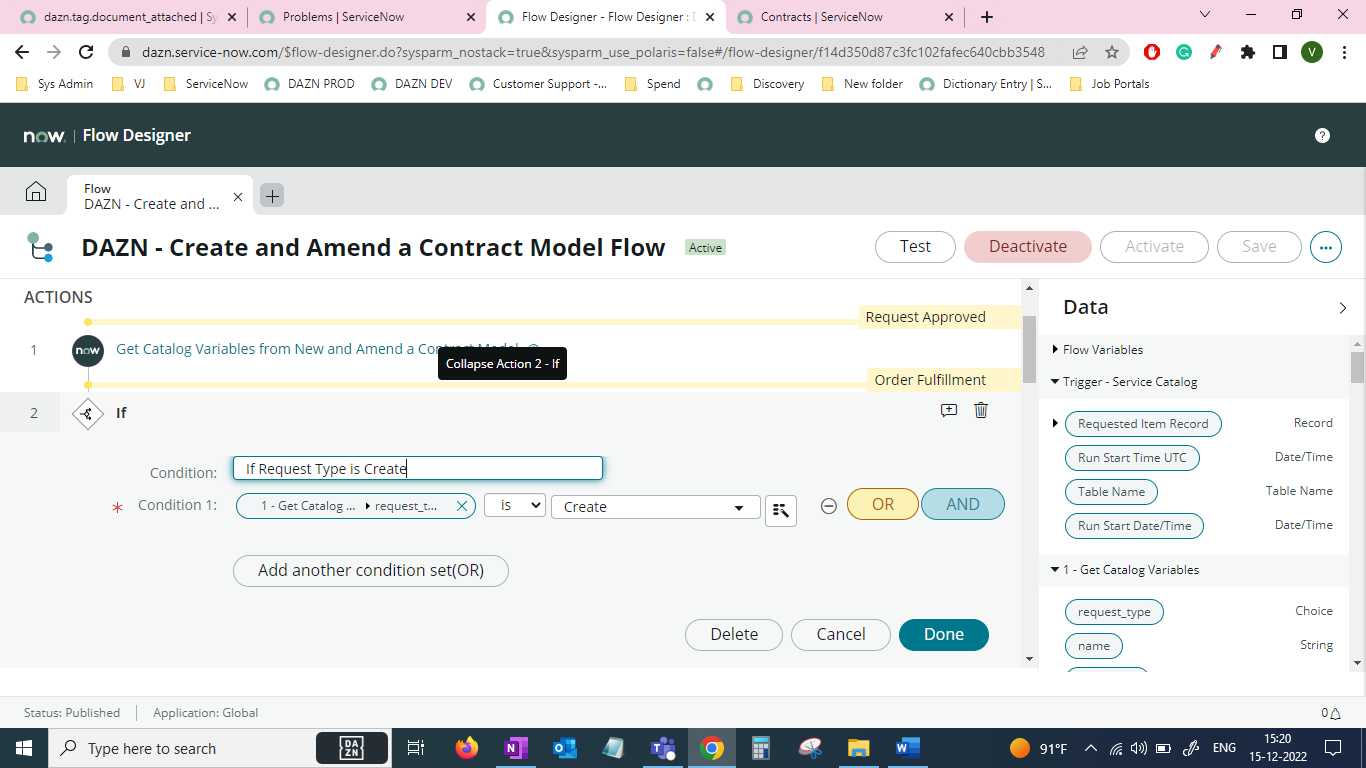Open Firefox from the taskbar
This screenshot has height=768, width=1366.
[x=466, y=748]
